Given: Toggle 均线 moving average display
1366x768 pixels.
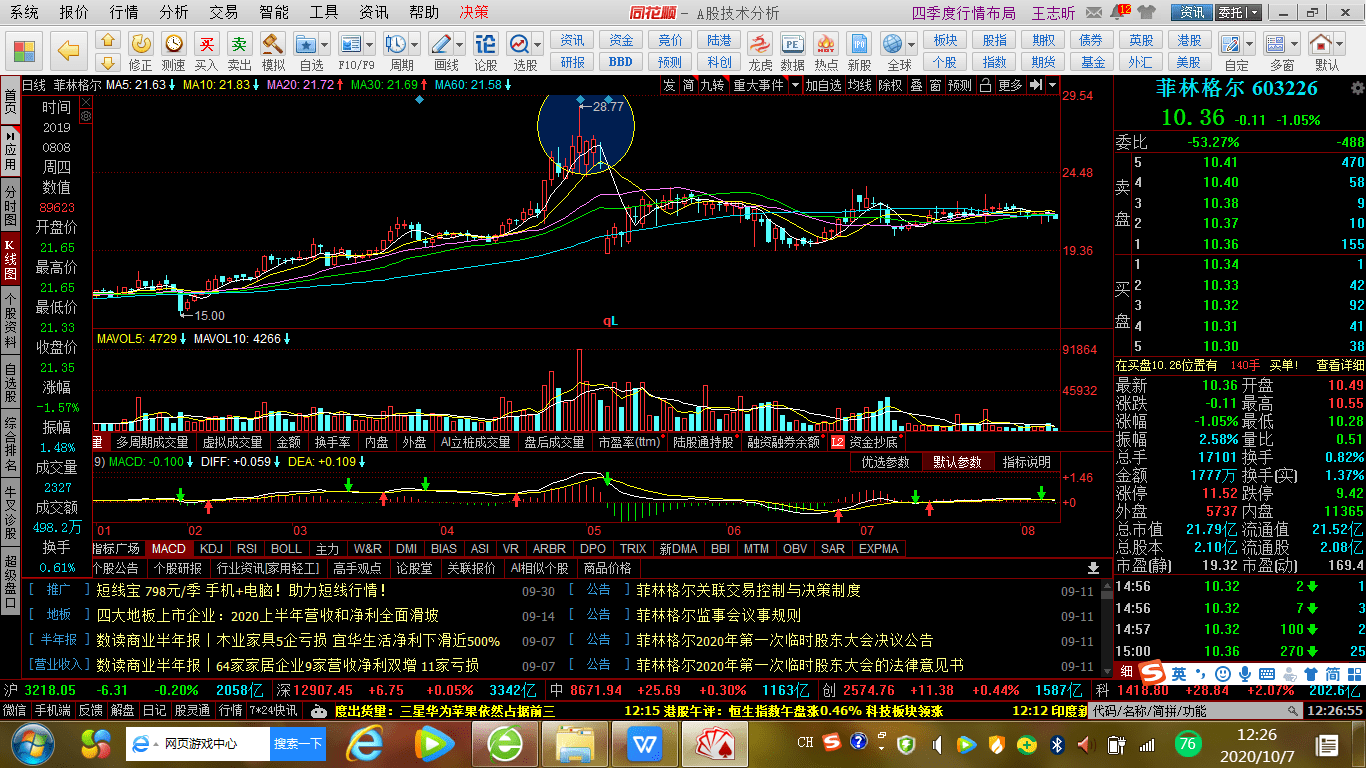Looking at the screenshot, I should coord(860,85).
